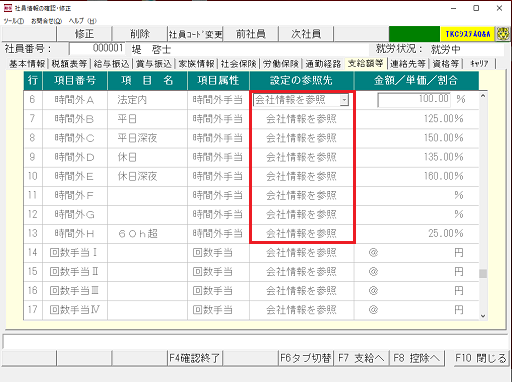Open the ツール menu
Image resolution: width=512 pixels, height=382 pixels.
coord(14,21)
